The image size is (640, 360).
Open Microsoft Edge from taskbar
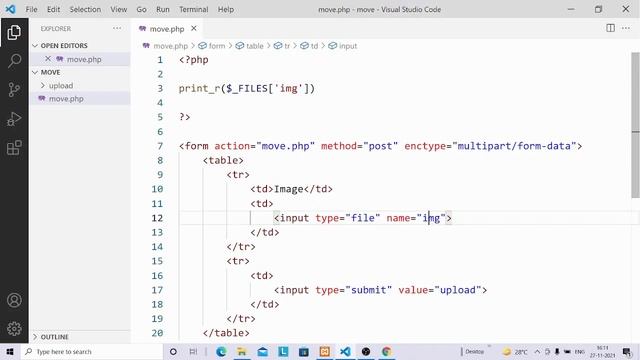221,351
